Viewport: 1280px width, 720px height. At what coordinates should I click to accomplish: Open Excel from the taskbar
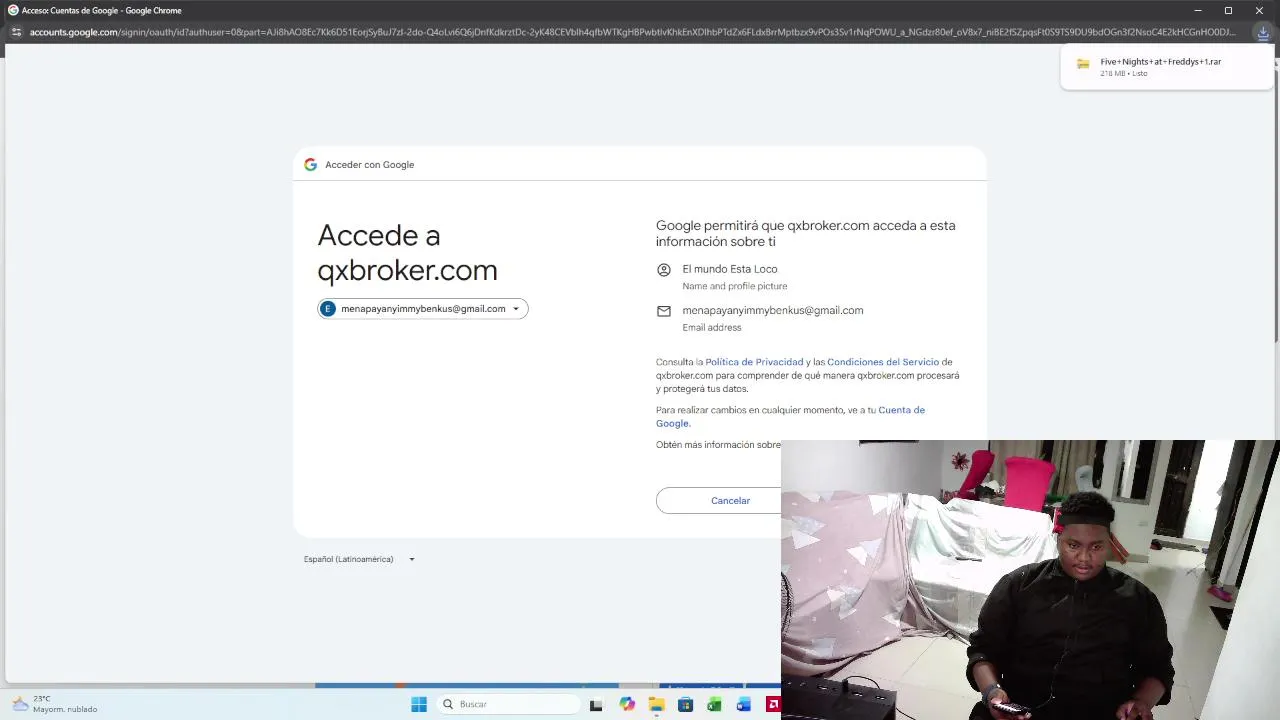pyautogui.click(x=714, y=704)
